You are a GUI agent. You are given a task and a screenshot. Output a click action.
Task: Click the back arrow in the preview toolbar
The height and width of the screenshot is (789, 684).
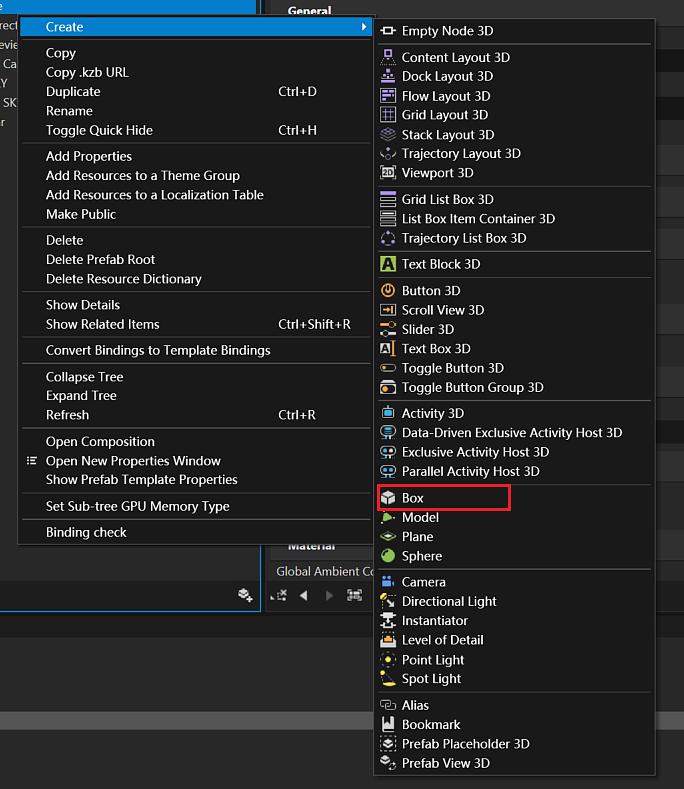[303, 596]
